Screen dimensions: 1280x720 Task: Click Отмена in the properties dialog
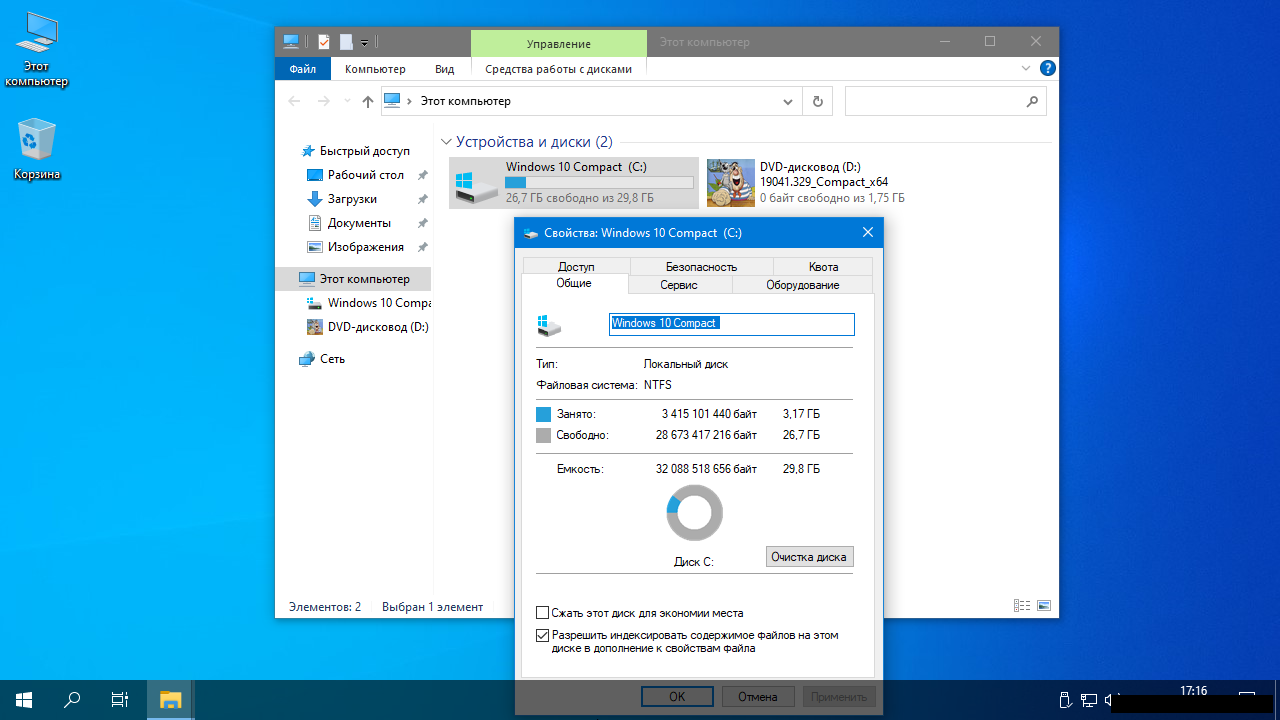click(x=757, y=697)
